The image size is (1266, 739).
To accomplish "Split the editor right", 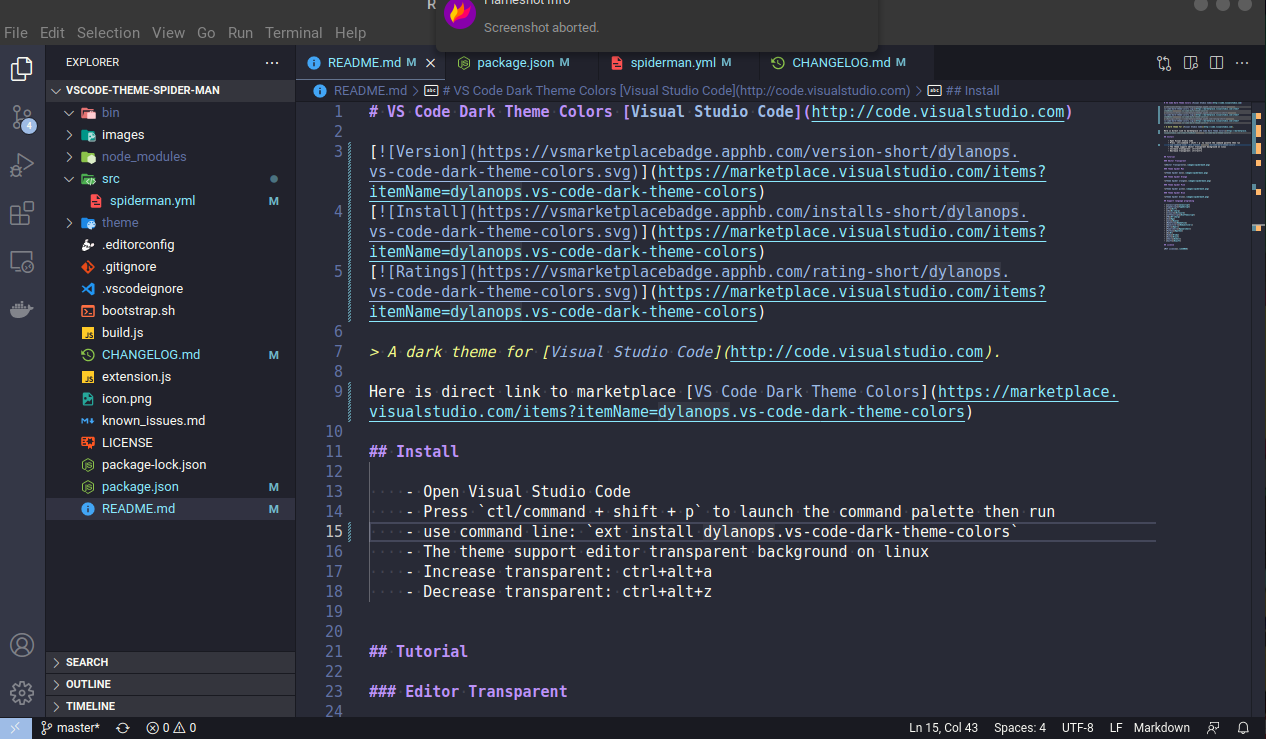I will [x=1216, y=63].
